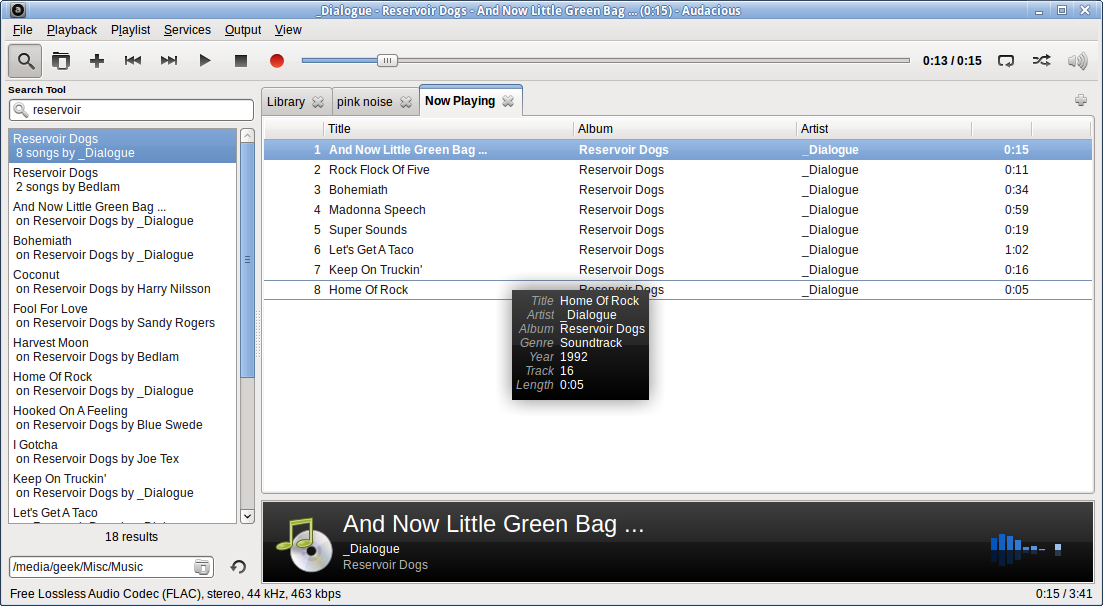Image resolution: width=1103 pixels, height=606 pixels.
Task: Skip to next track
Action: click(169, 61)
